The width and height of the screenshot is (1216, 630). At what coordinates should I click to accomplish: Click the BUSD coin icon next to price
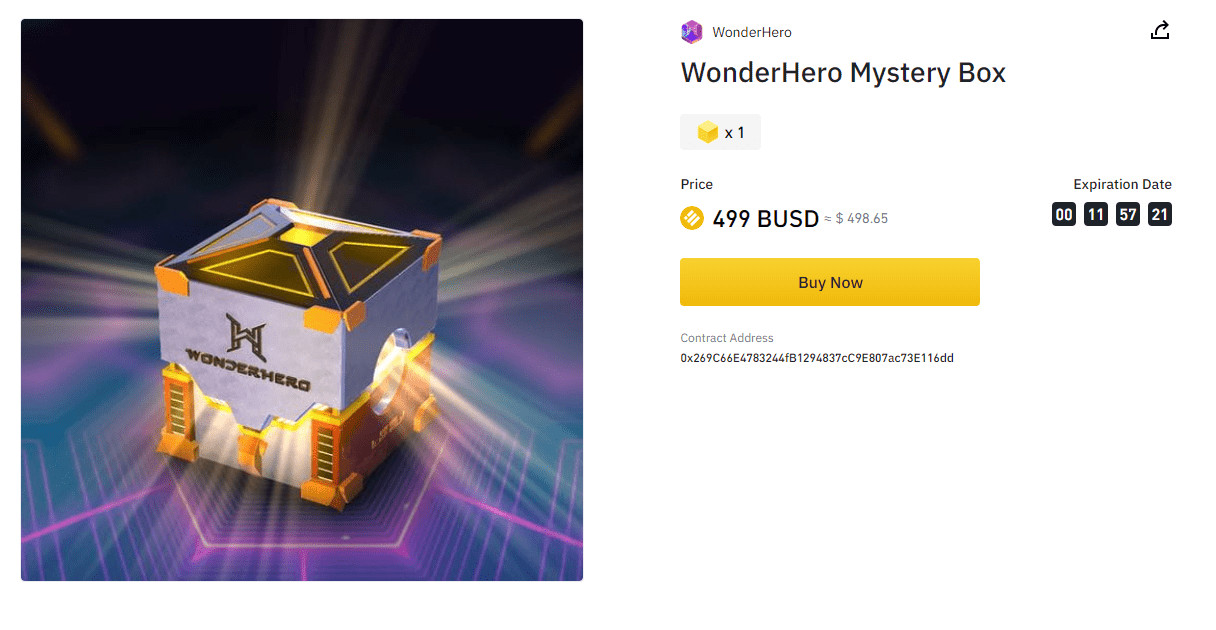(x=692, y=218)
